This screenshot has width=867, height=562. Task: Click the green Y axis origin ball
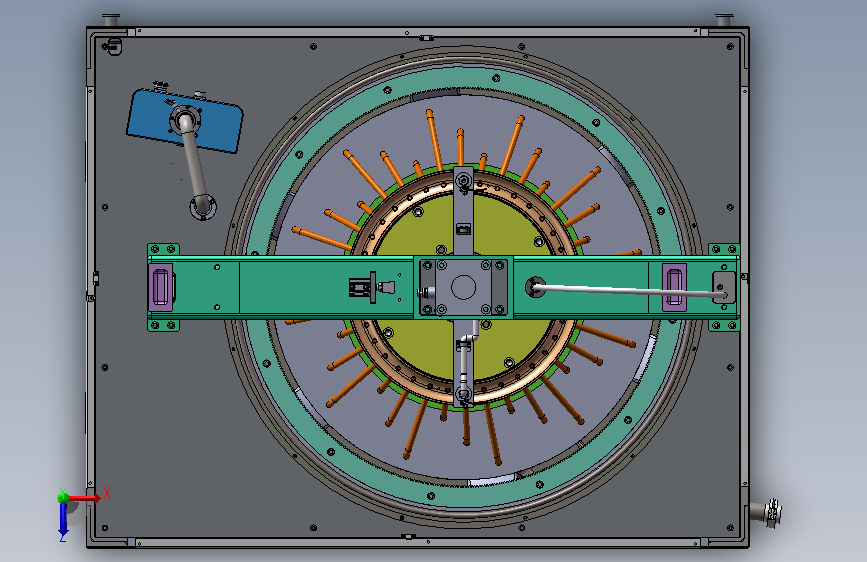(64, 498)
